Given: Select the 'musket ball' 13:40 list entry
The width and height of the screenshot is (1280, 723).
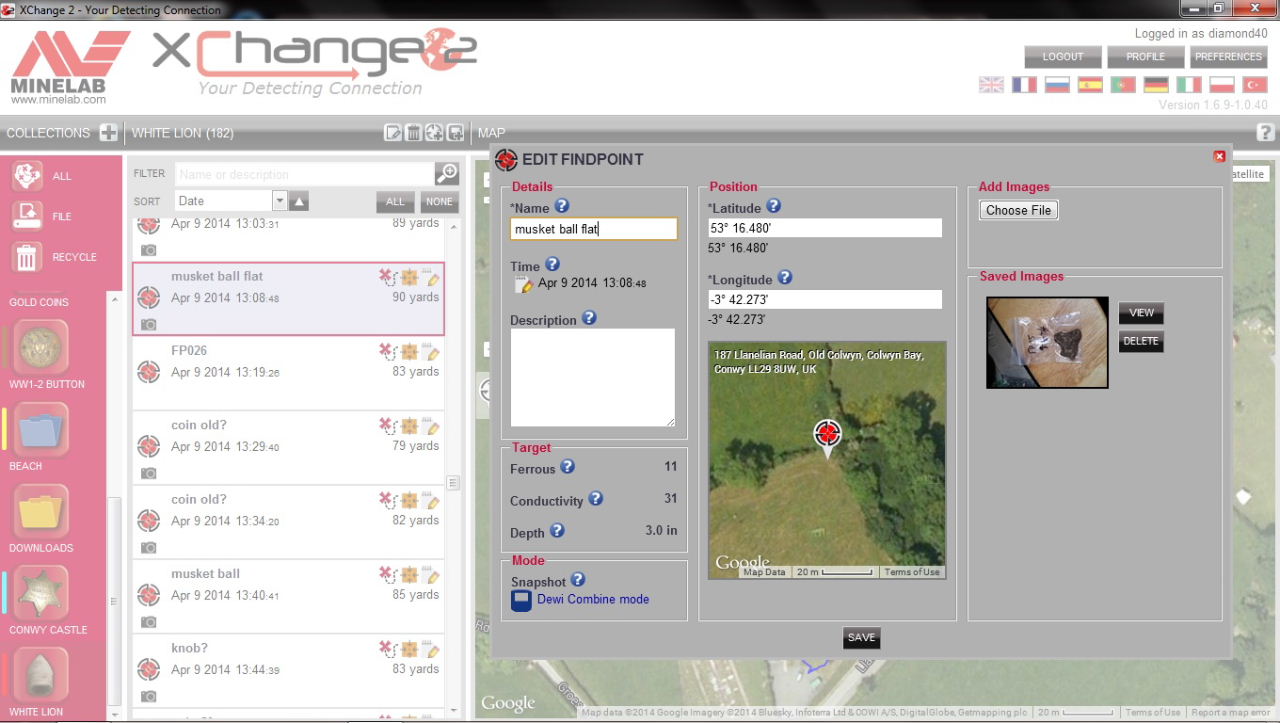Looking at the screenshot, I should tap(289, 596).
